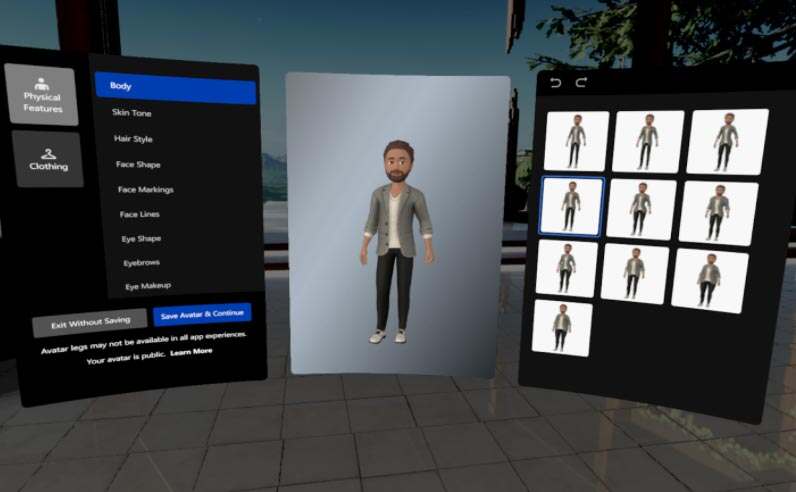Choose the single body thumbnail in bottom row
Image resolution: width=796 pixels, height=492 pixels.
coord(561,328)
